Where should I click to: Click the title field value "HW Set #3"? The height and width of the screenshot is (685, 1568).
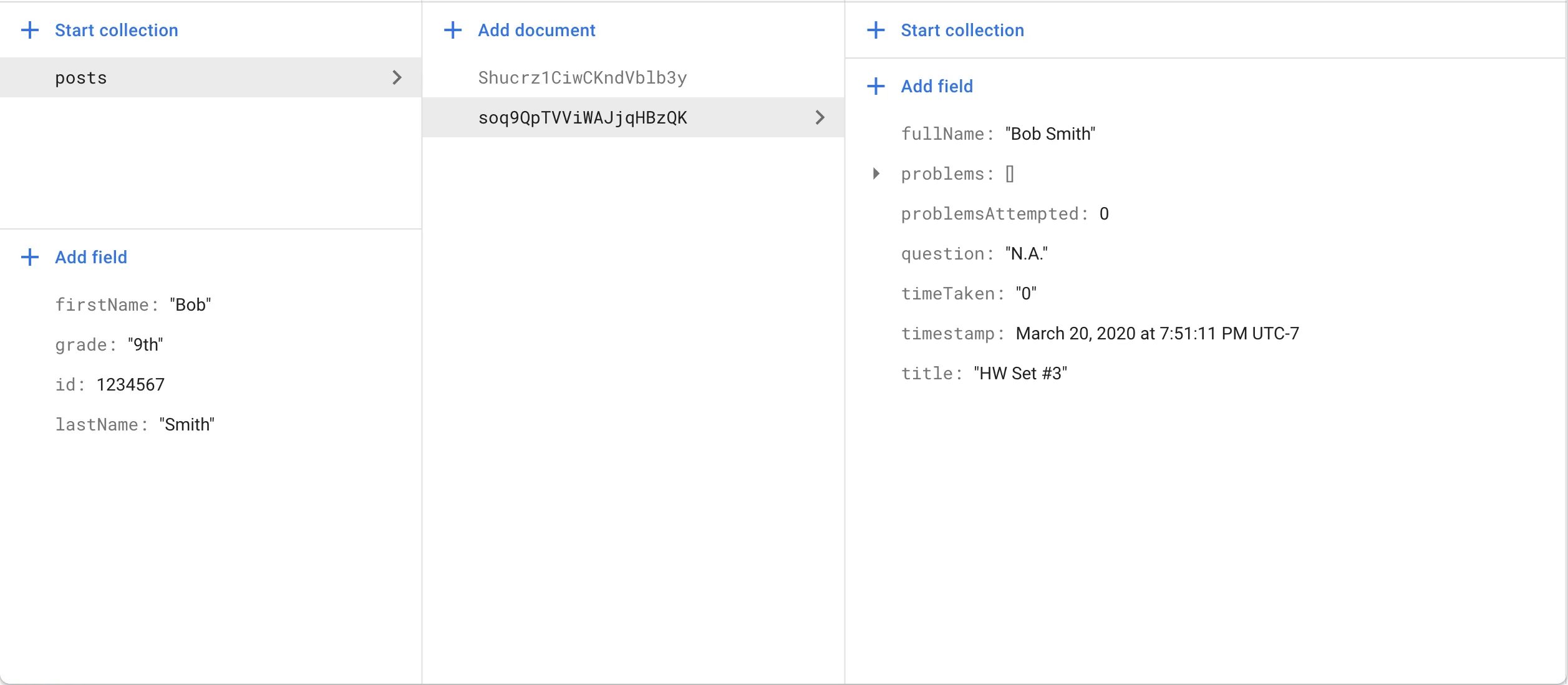(1020, 374)
